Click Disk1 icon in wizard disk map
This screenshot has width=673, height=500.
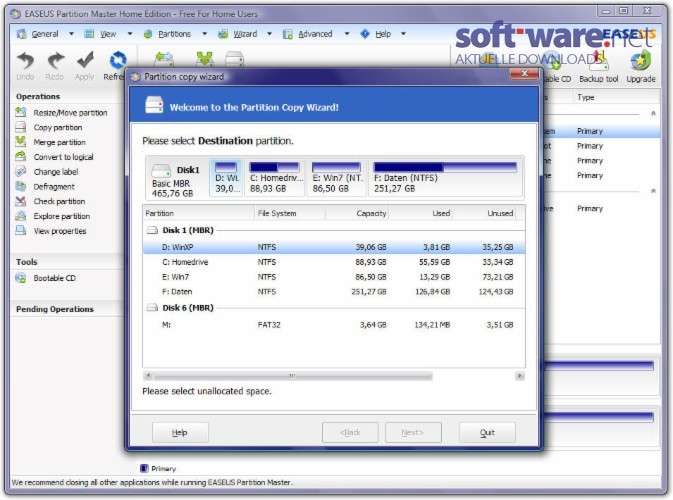tap(161, 171)
